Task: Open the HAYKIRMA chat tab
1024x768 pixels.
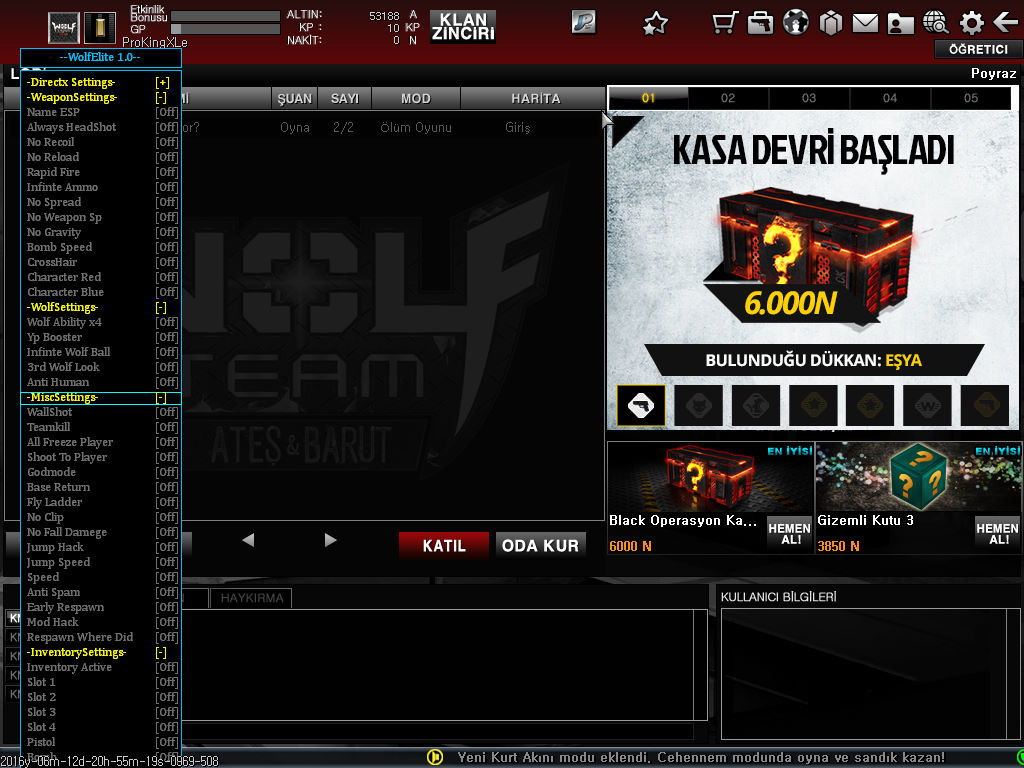Action: click(251, 598)
